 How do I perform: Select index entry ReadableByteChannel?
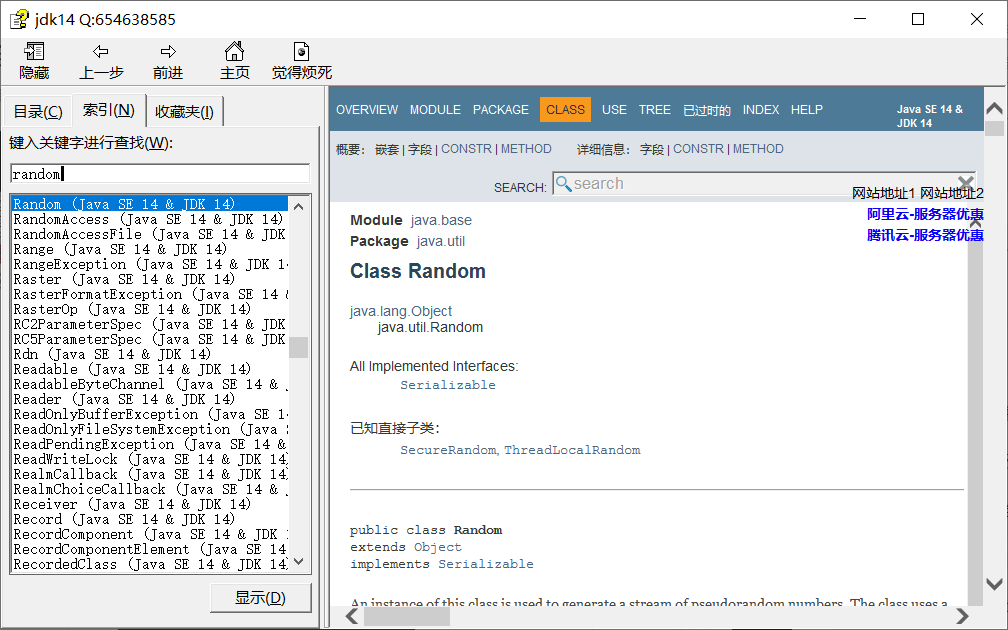tap(150, 384)
